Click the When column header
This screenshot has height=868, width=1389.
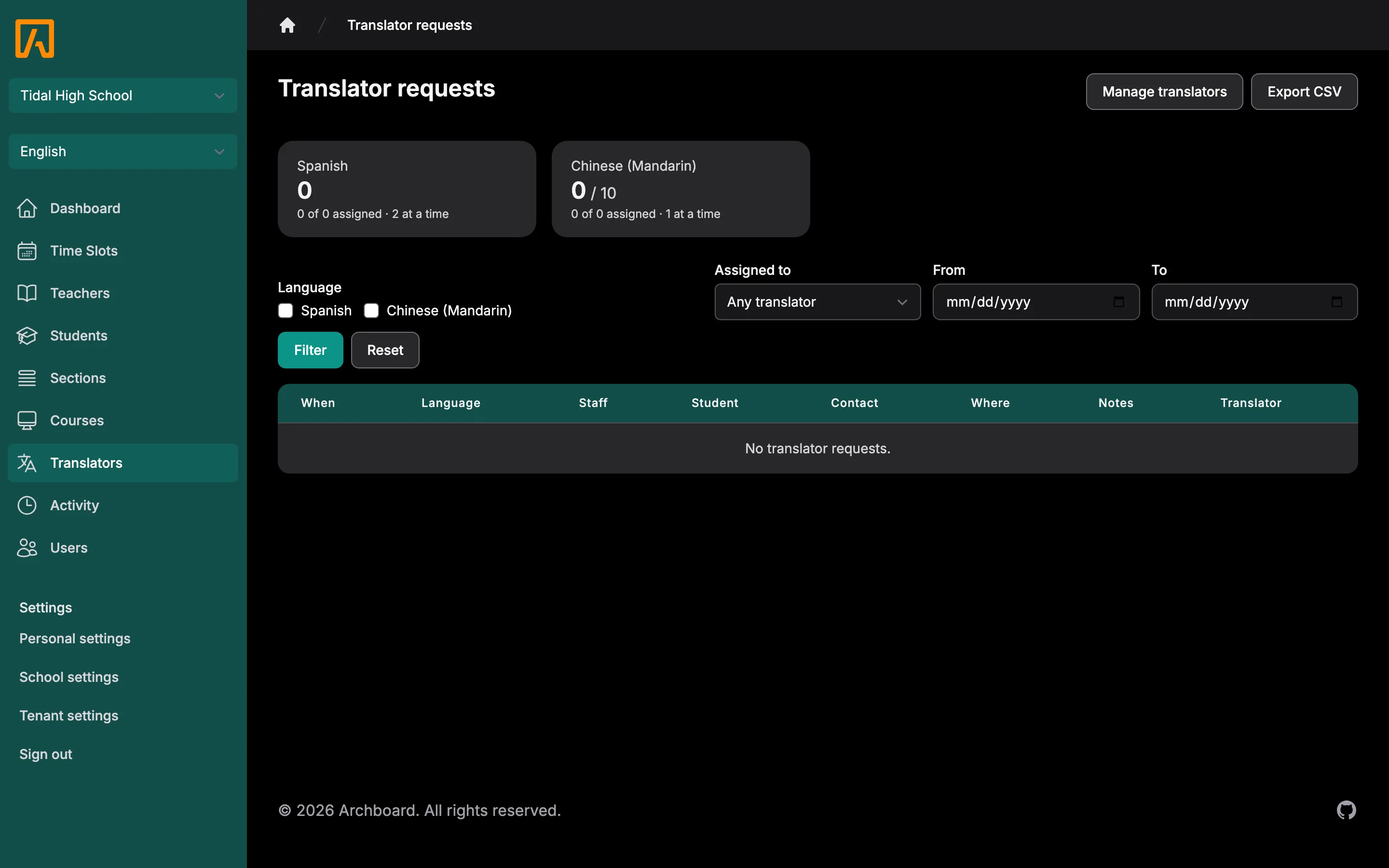tap(318, 403)
